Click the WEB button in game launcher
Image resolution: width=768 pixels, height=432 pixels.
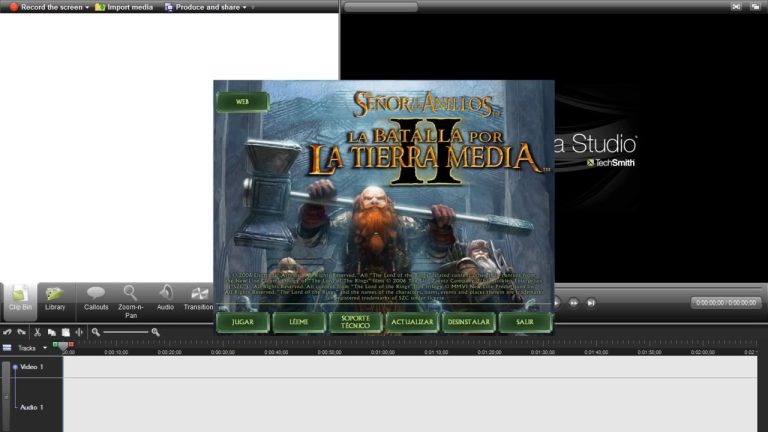point(242,102)
